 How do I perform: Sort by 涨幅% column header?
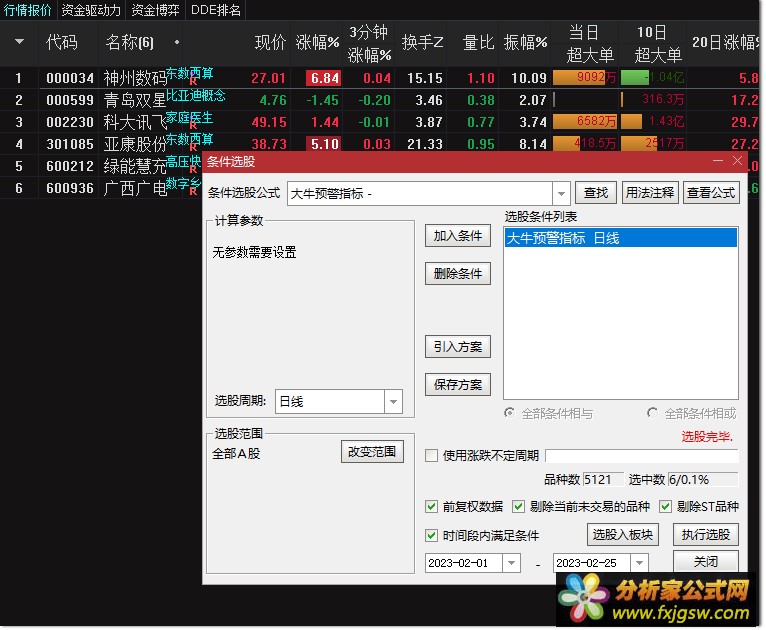click(317, 42)
